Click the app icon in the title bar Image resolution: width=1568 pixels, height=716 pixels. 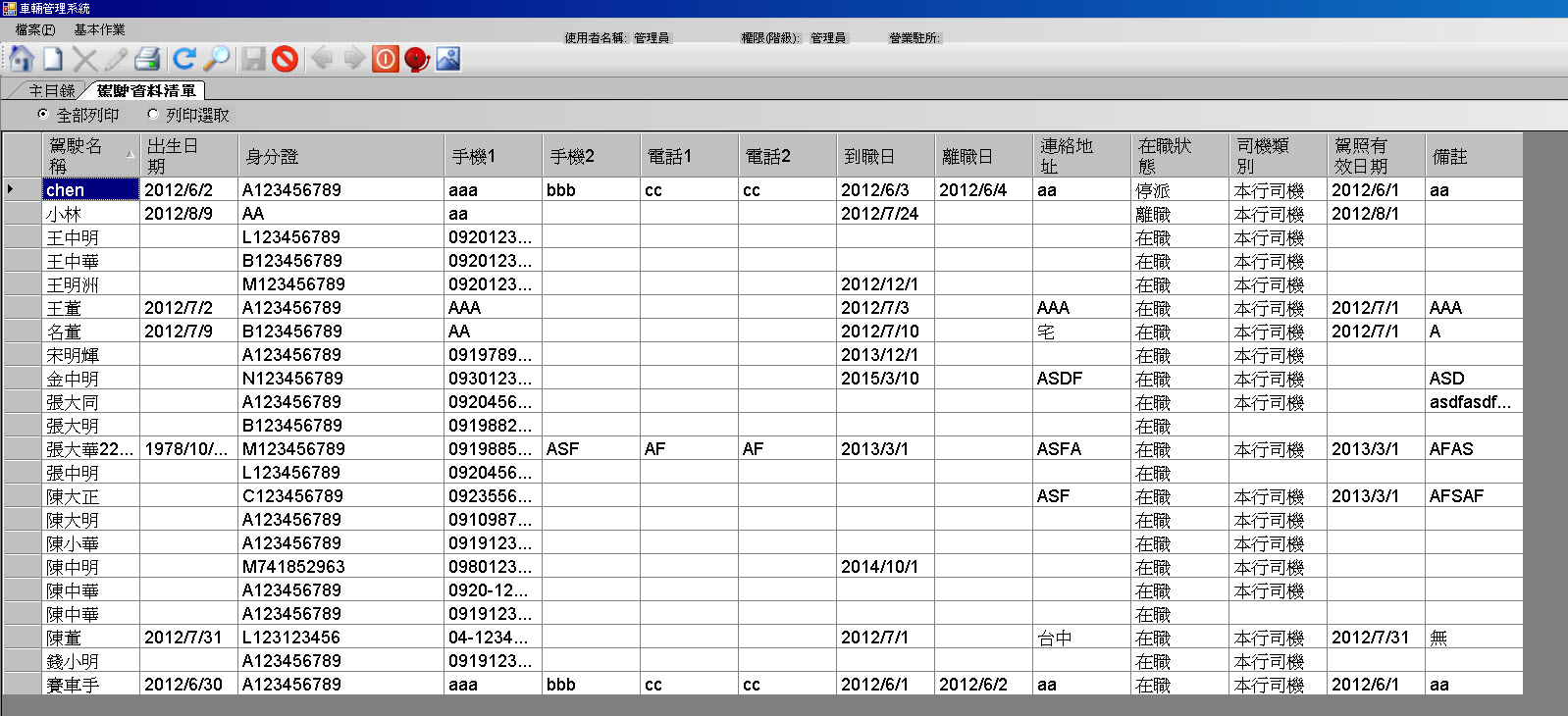coord(9,8)
